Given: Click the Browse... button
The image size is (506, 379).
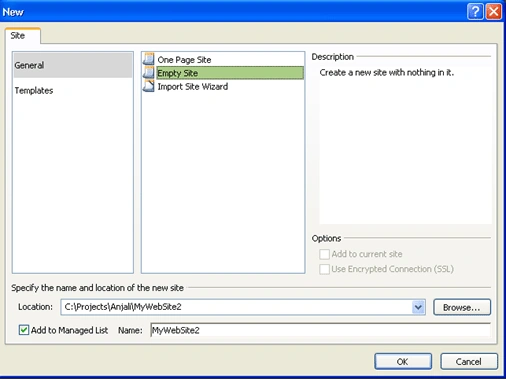Looking at the screenshot, I should [x=462, y=307].
